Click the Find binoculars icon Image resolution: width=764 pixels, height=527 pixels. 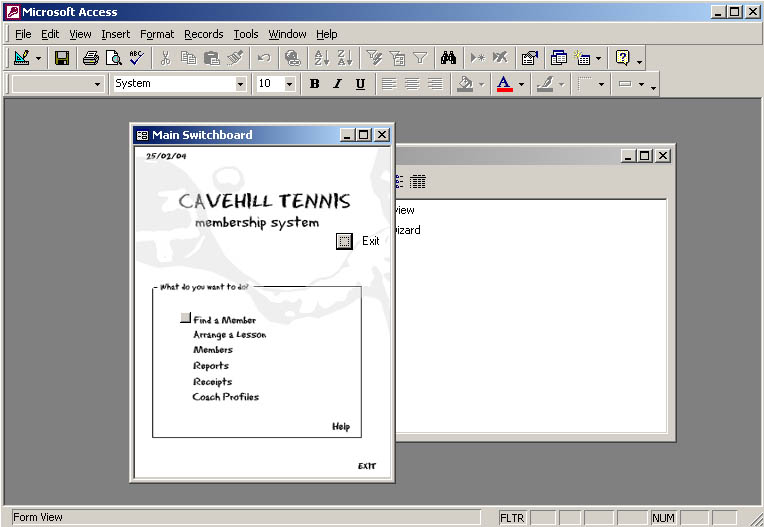448,58
